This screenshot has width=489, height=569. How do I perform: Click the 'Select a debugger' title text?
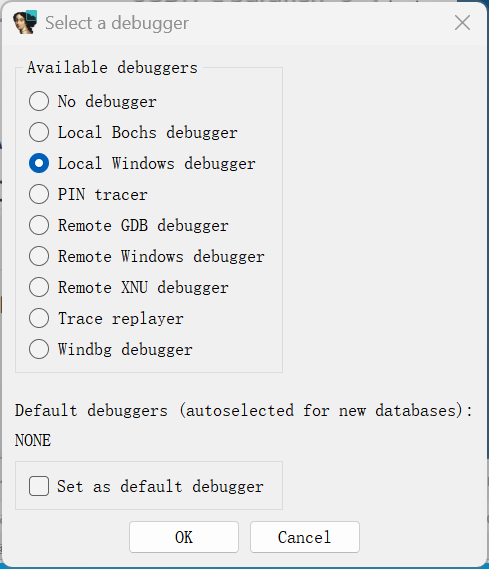(117, 23)
